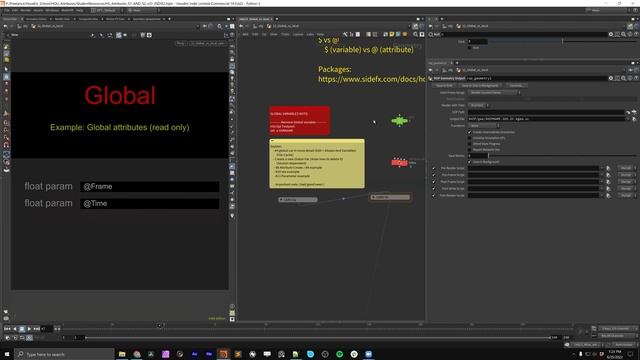
Task: Toggle Post-Render Script enable checkbox
Action: tap(433, 196)
